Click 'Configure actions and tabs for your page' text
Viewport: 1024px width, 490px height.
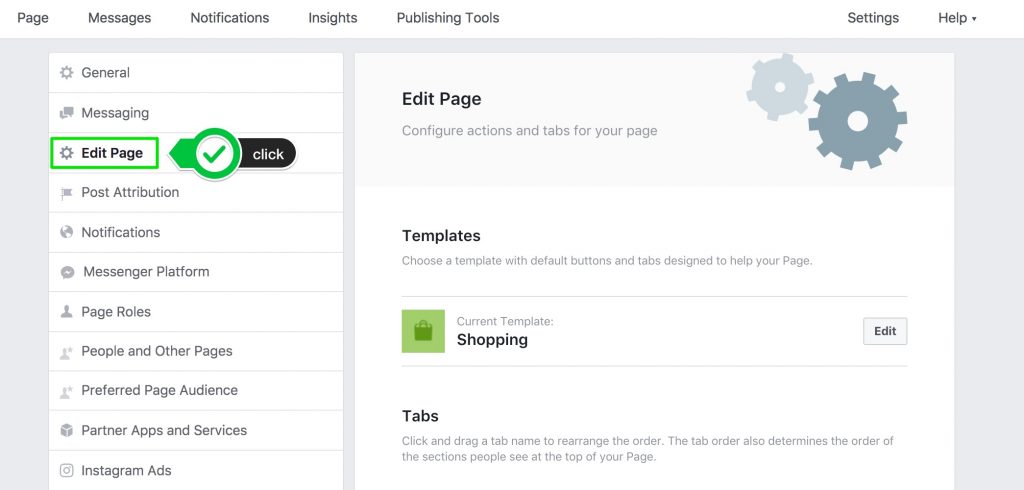click(530, 131)
